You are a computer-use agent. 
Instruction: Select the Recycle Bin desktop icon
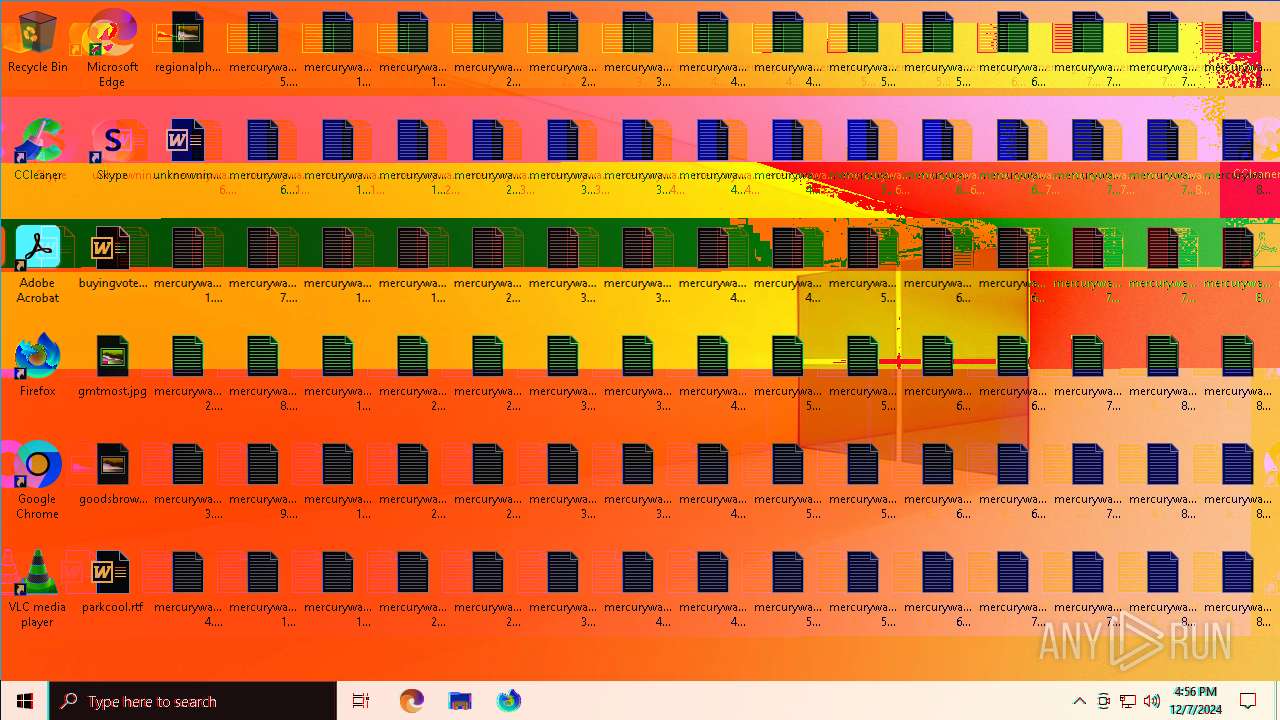[37, 42]
